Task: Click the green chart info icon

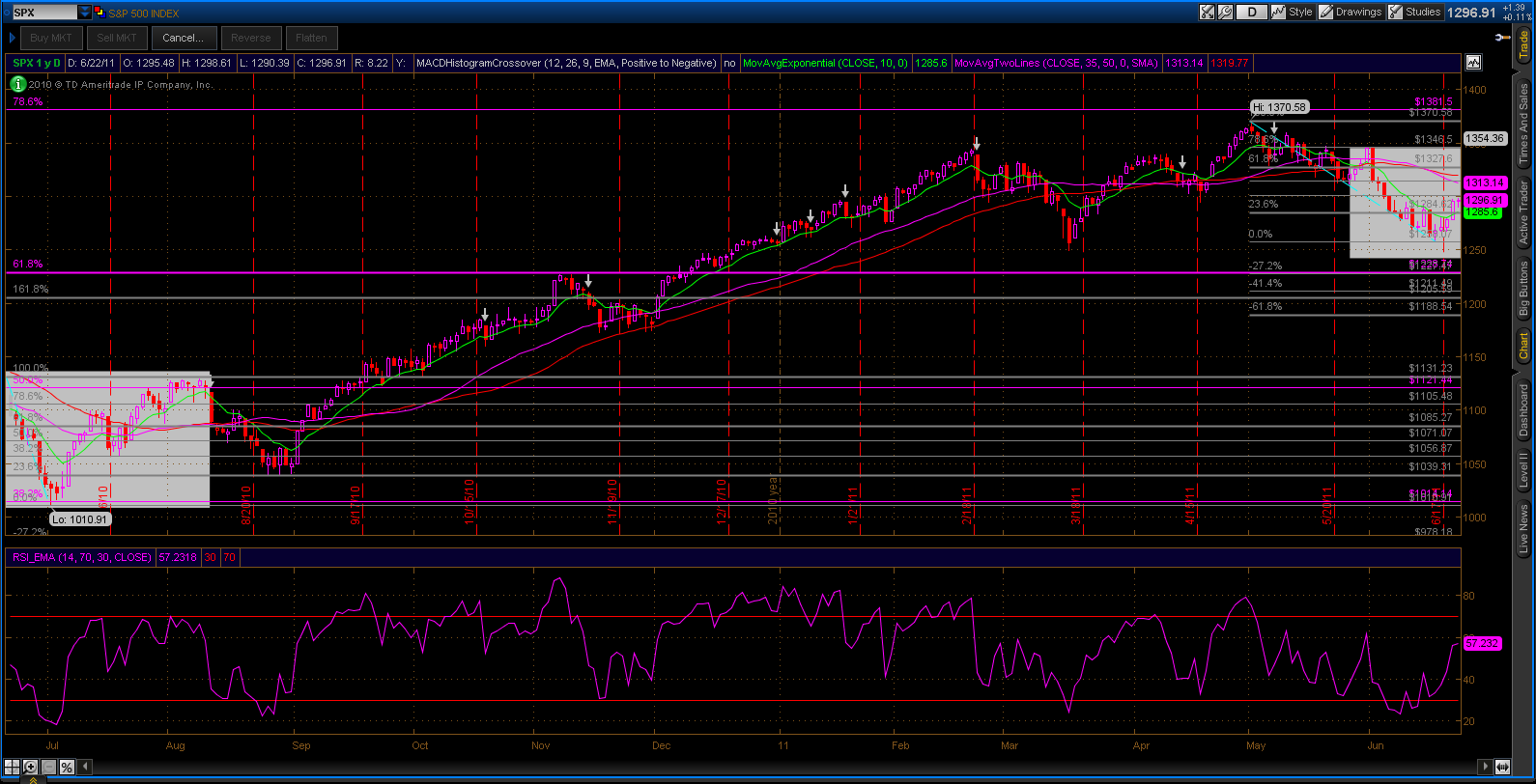Action: point(18,85)
